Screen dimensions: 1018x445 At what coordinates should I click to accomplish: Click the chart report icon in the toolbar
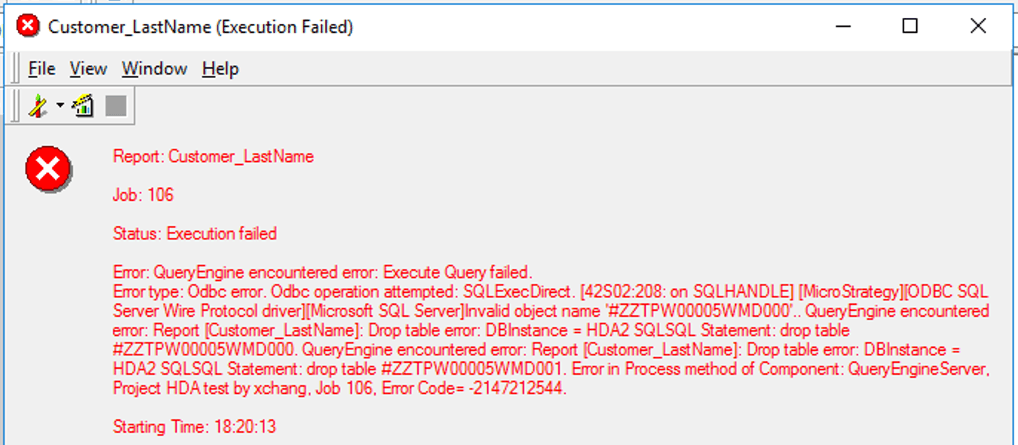(x=83, y=106)
